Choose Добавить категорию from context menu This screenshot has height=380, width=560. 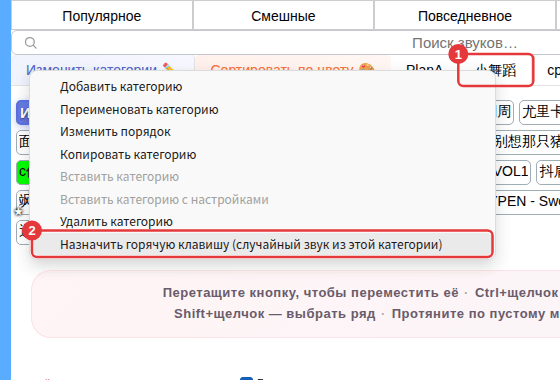262,87
